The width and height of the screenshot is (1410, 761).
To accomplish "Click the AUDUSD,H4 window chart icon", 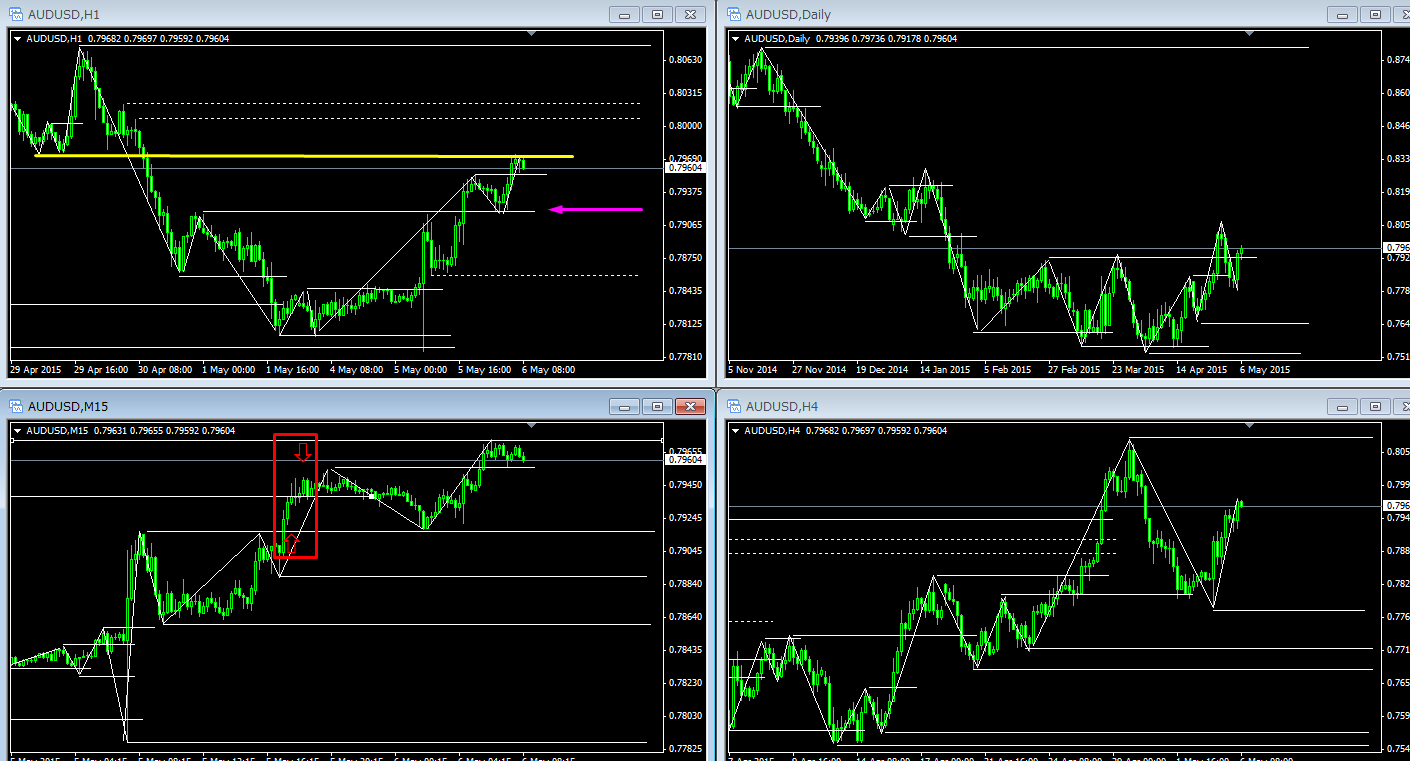I will point(734,406).
